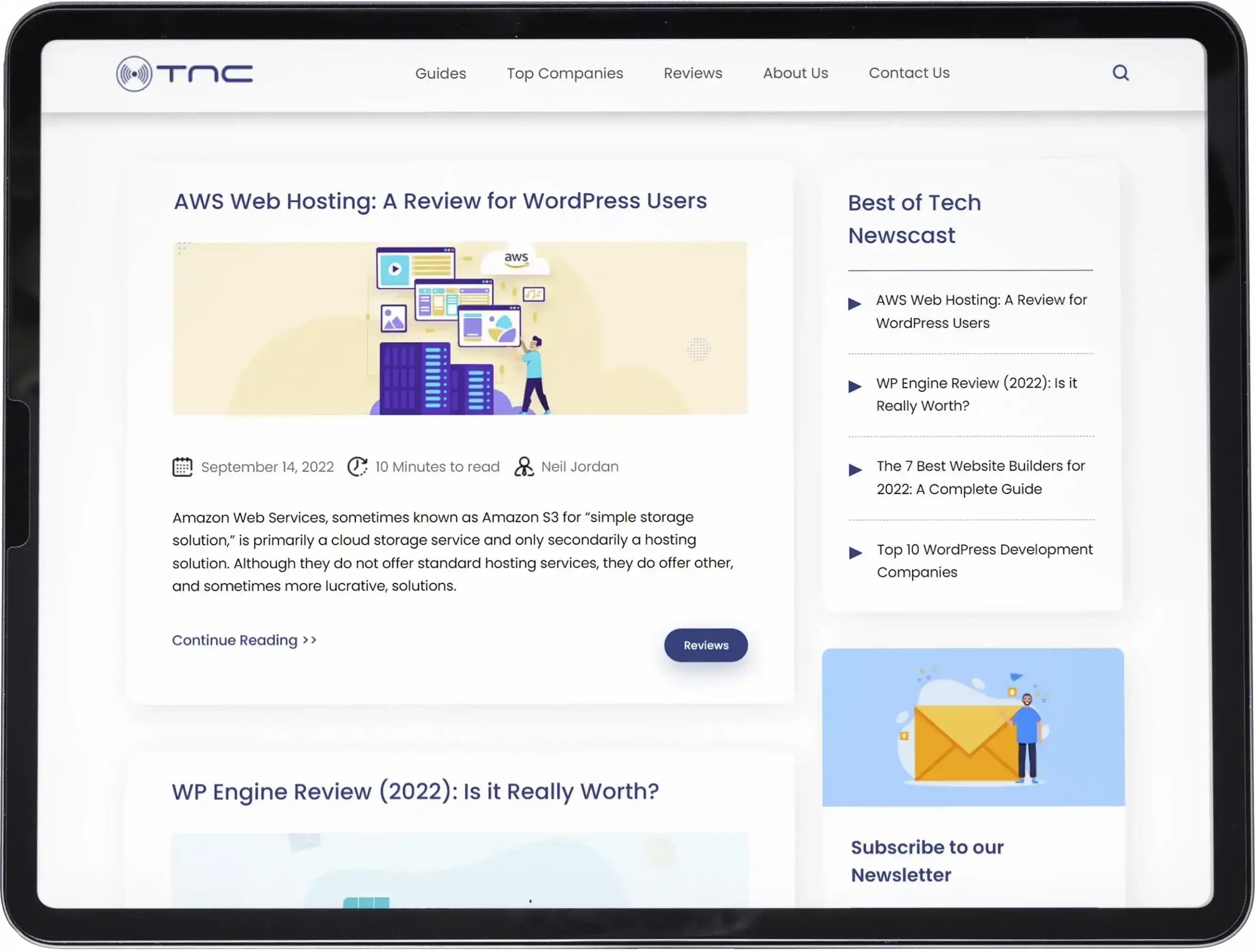Click the 10 Minutes to read text
This screenshot has width=1255, height=952.
tap(437, 467)
